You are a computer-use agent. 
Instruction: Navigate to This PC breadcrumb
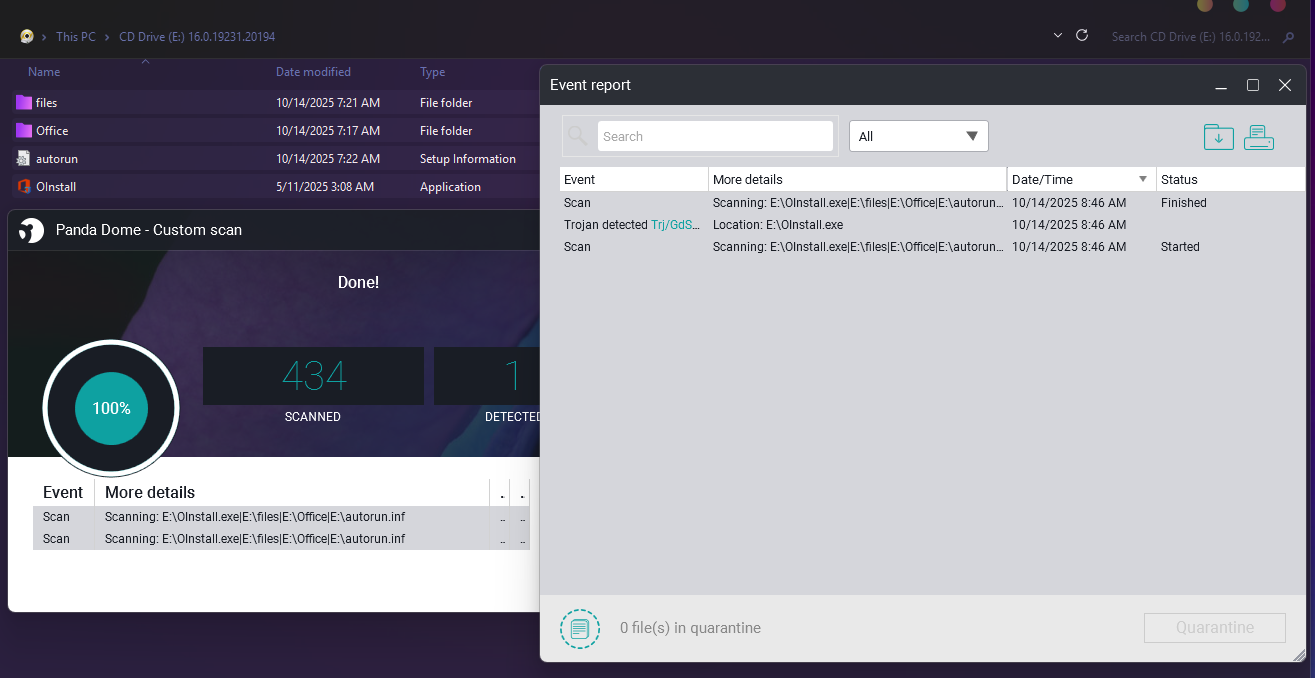[76, 37]
